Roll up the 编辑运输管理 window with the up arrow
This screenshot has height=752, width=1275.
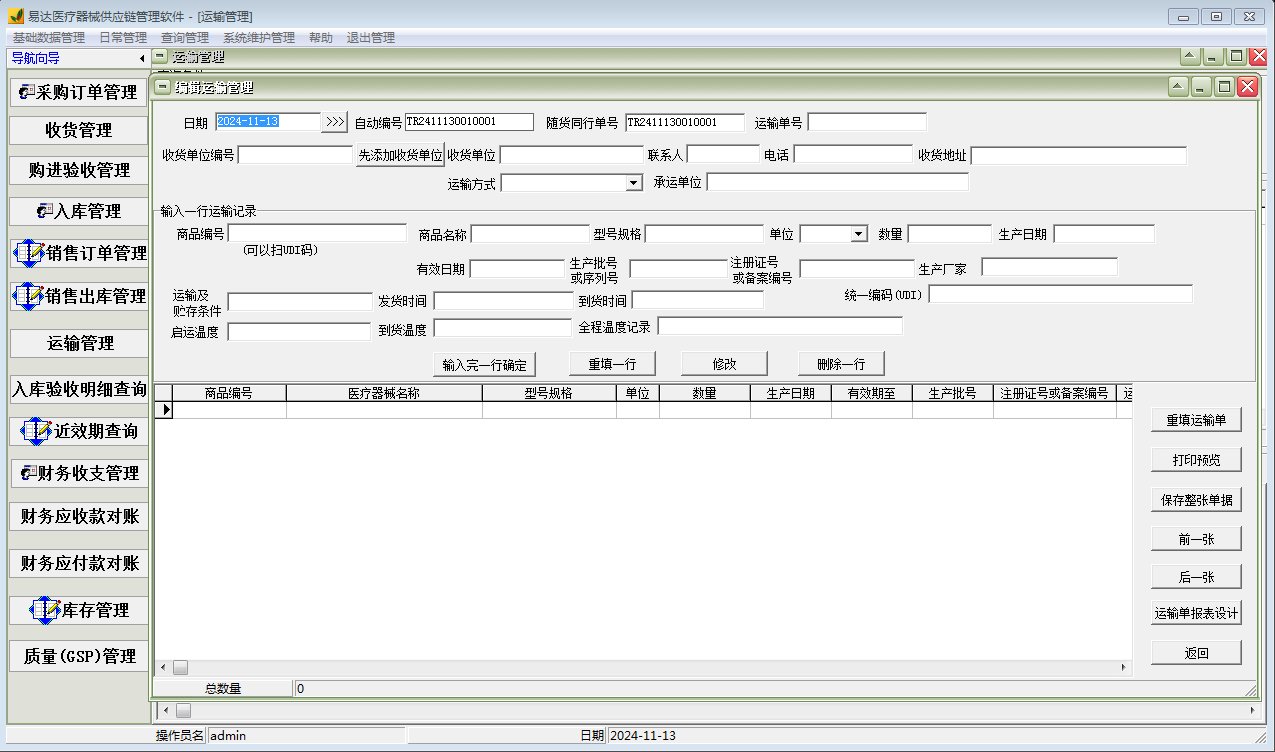1179,87
